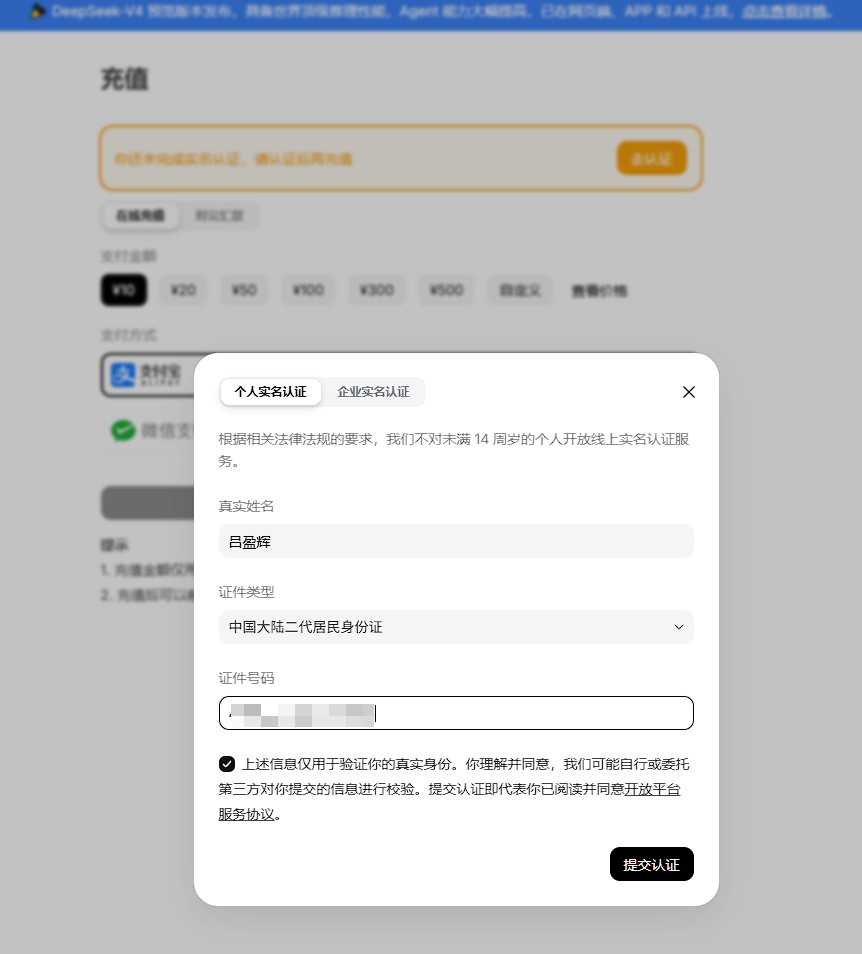Select the ¥100 amount option
This screenshot has height=954, width=862.
308,290
